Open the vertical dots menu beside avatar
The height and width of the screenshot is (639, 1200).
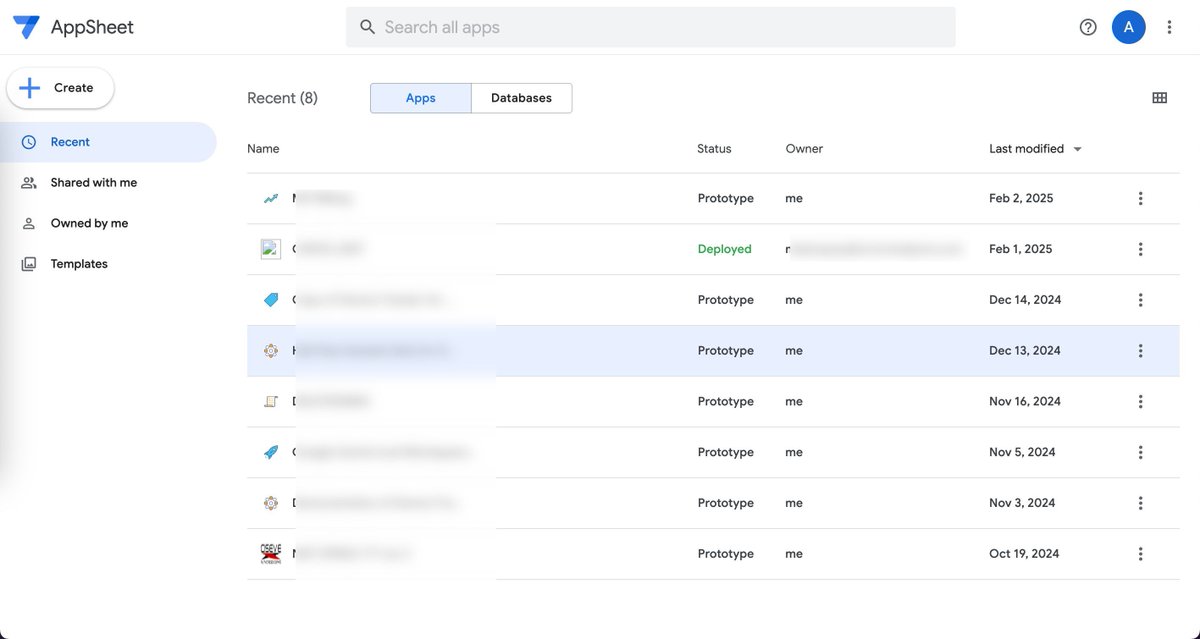click(x=1169, y=27)
